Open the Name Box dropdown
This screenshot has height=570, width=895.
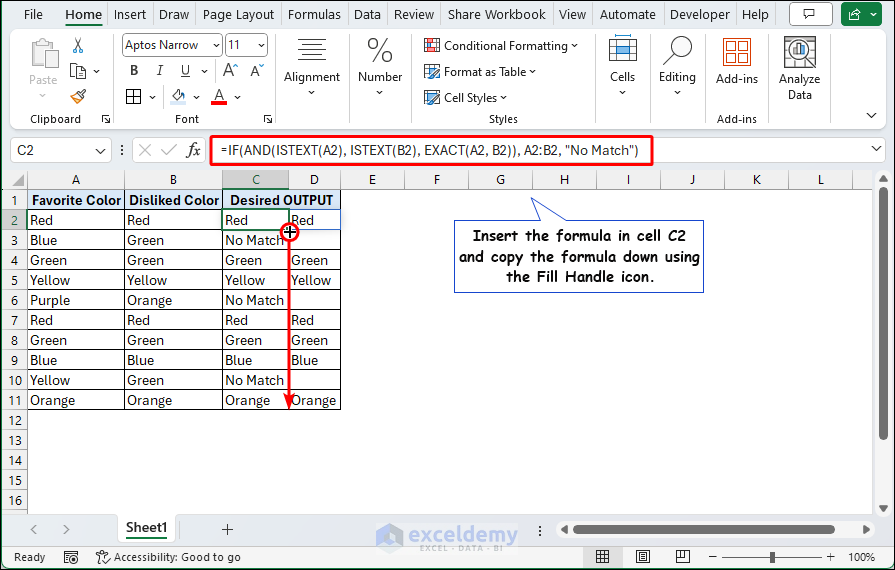pyautogui.click(x=100, y=151)
